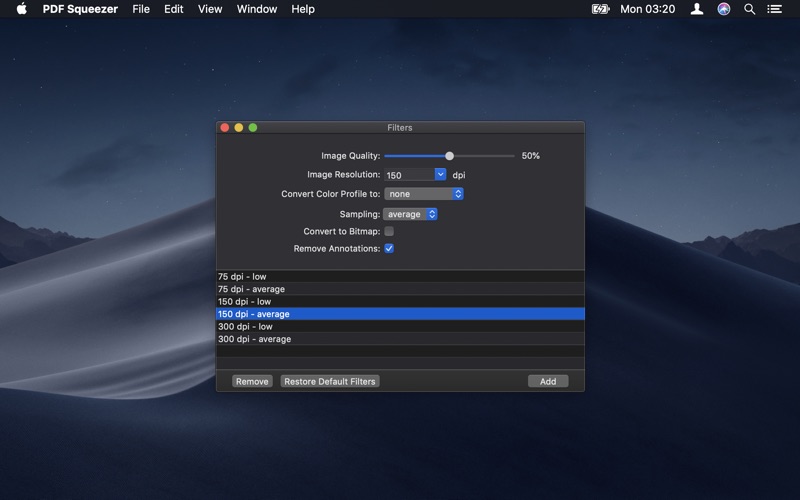Select the 300 dpi - average filter

(x=401, y=339)
